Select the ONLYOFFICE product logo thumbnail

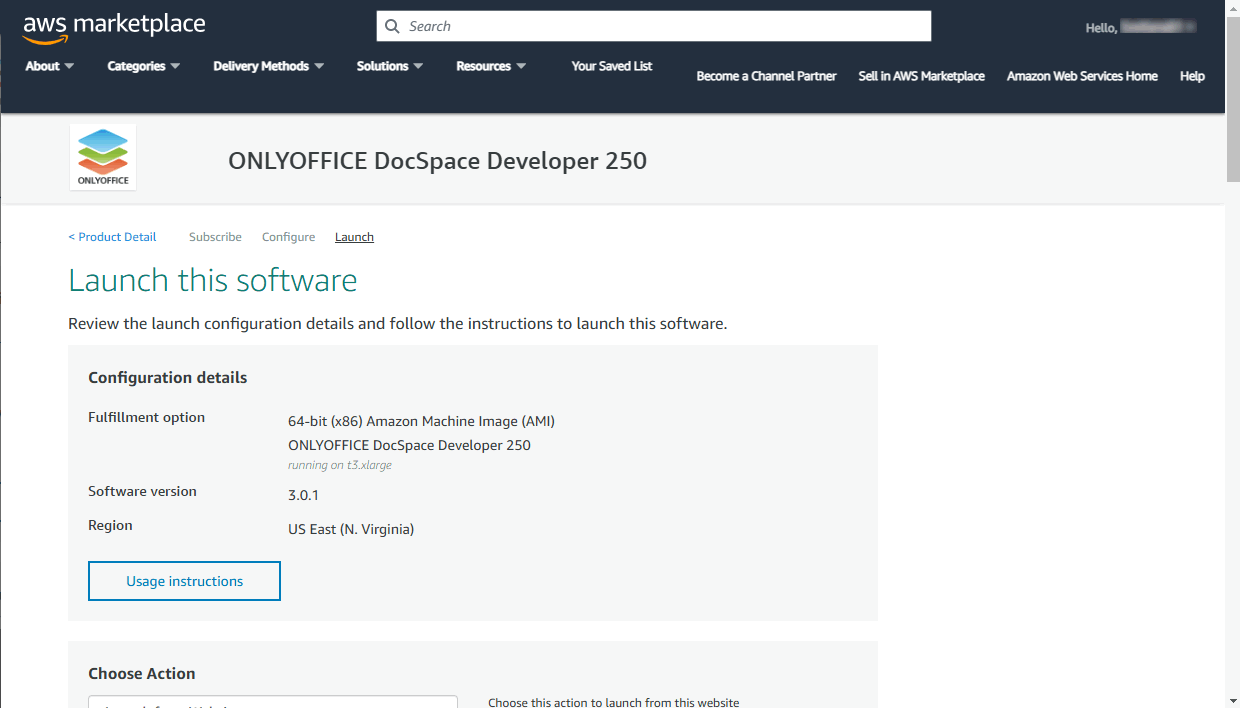tap(102, 156)
